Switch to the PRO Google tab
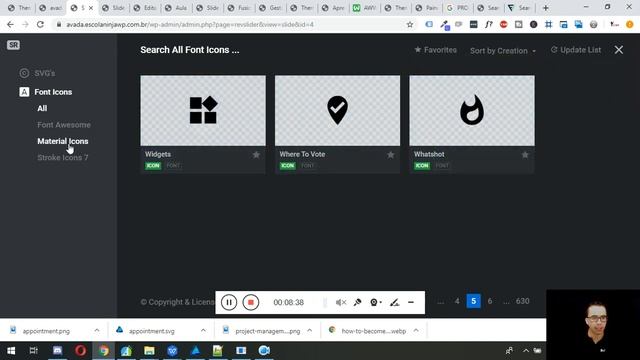640x360 pixels. coord(458,8)
